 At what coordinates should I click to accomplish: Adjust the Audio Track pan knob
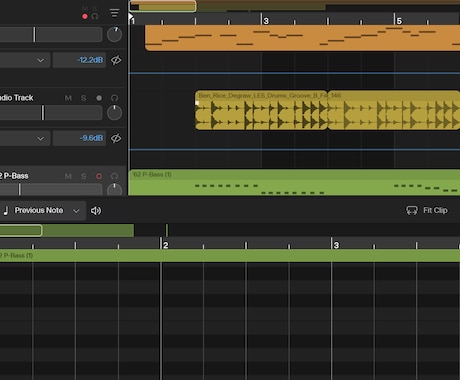[114, 113]
